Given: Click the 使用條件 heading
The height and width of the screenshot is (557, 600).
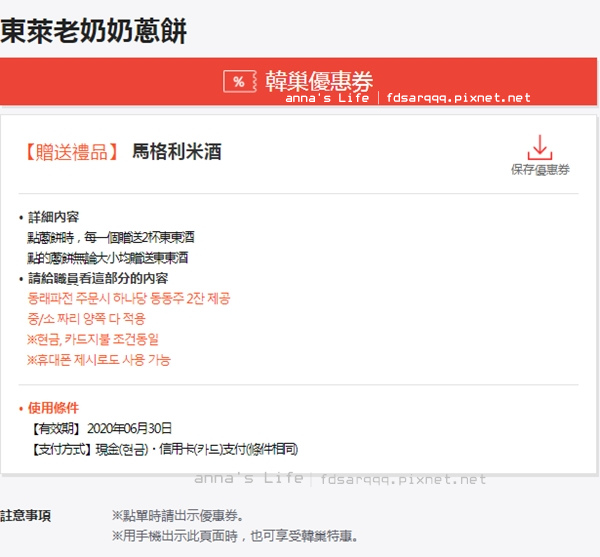Looking at the screenshot, I should 53,408.
